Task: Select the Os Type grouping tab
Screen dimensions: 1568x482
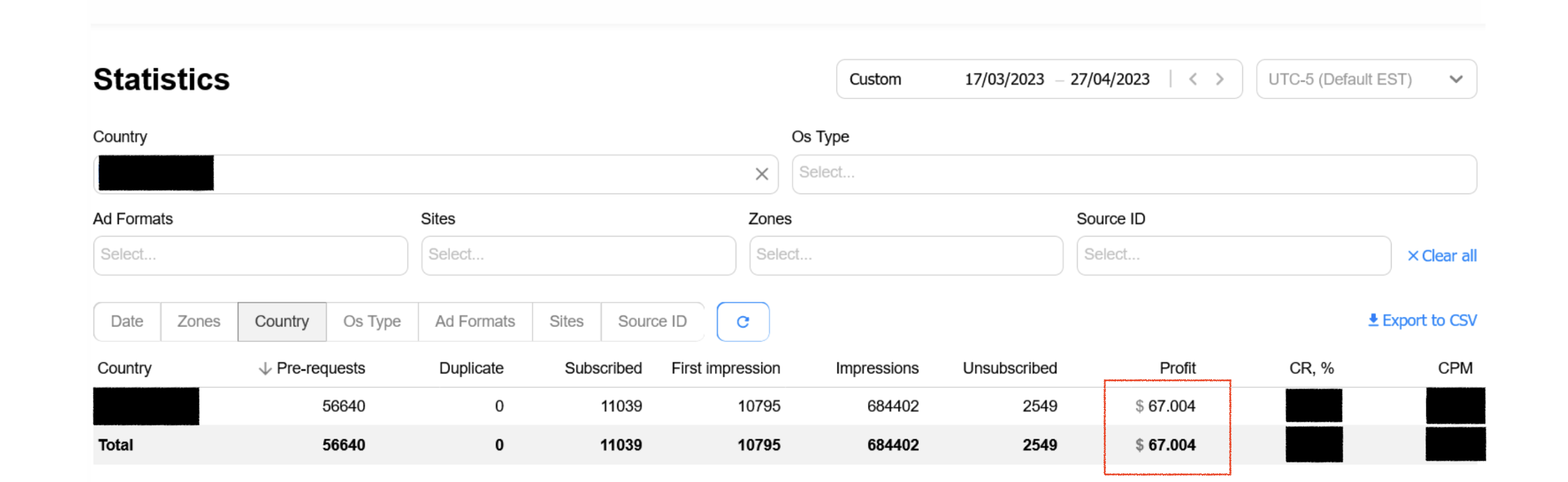Action: coord(372,322)
